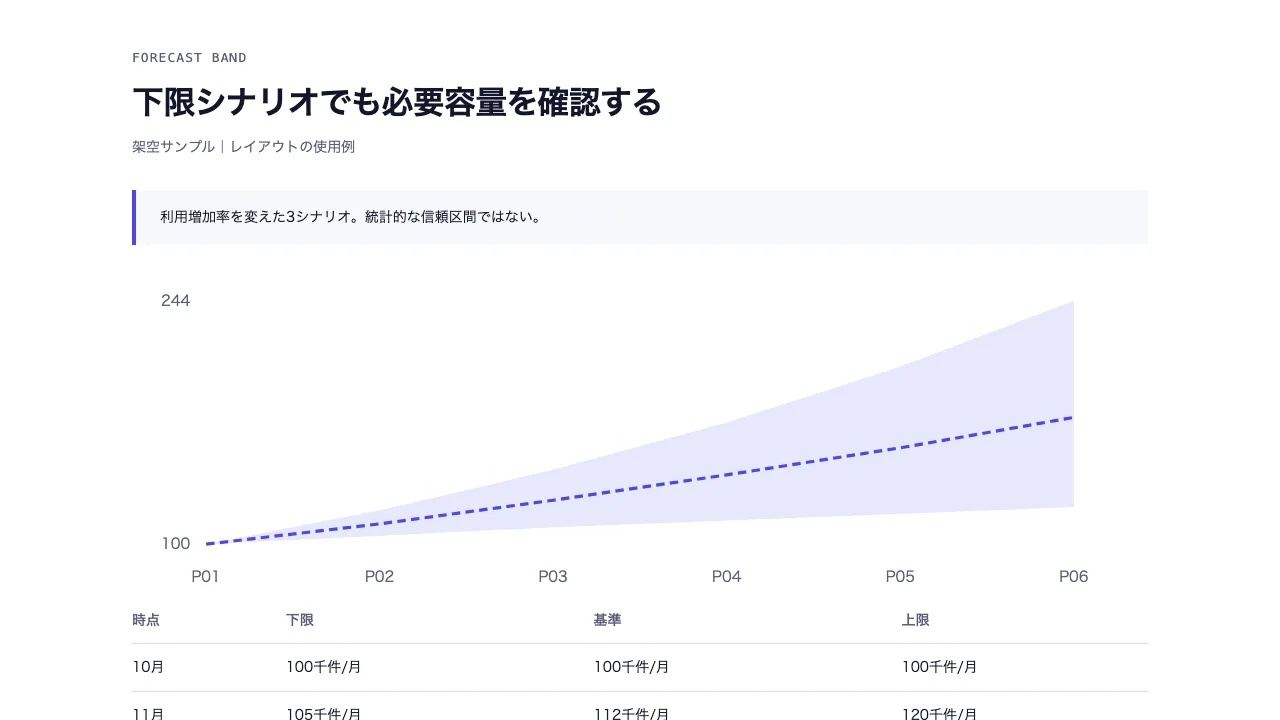Click the heading 下限シナリオでも必要容量を確認する

pyautogui.click(x=397, y=102)
